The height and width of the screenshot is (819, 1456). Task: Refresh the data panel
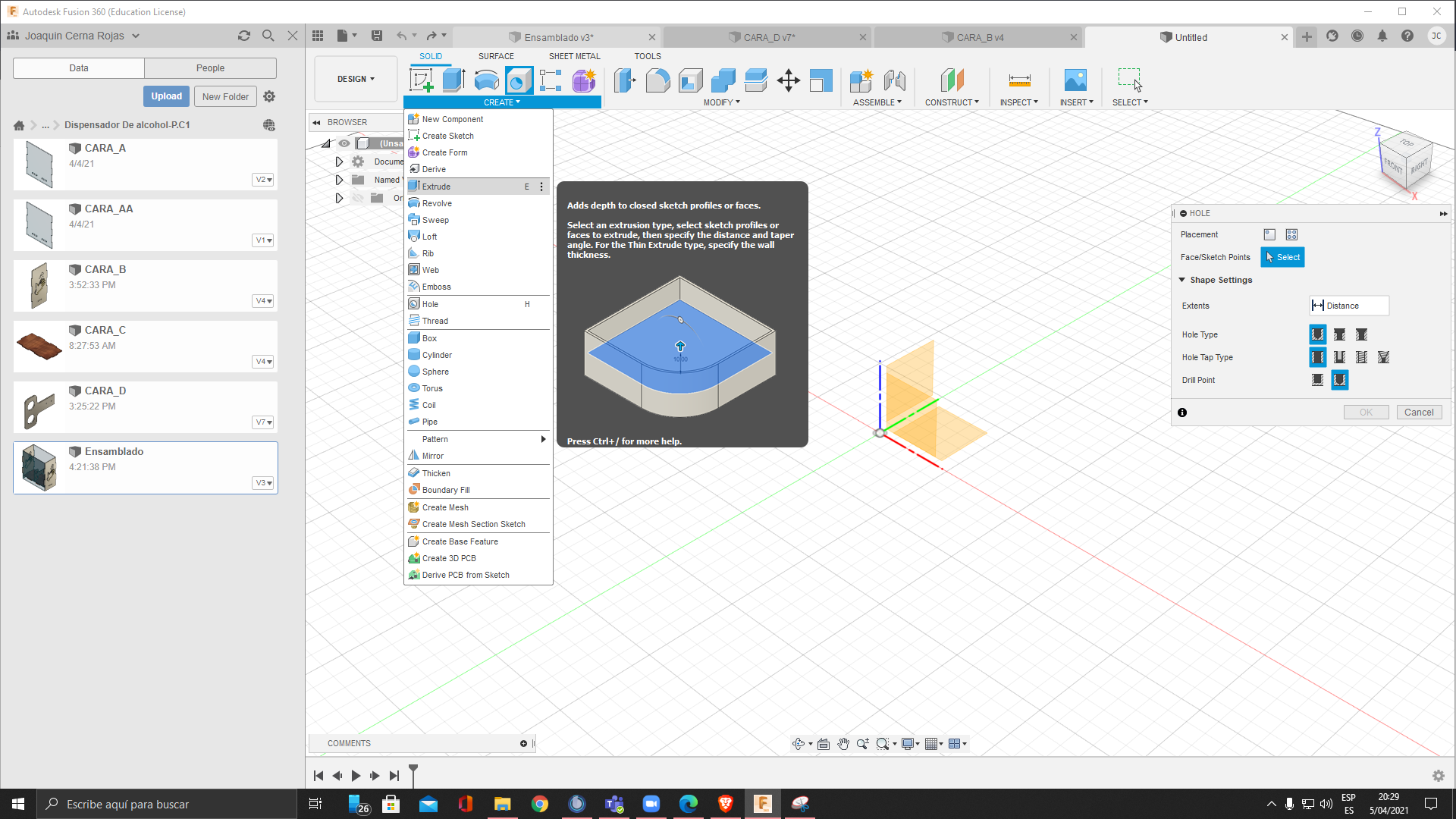tap(243, 36)
